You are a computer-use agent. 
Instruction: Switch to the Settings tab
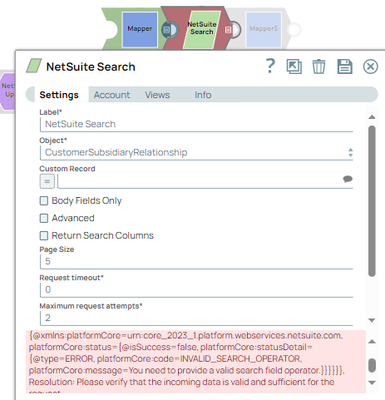tap(59, 95)
